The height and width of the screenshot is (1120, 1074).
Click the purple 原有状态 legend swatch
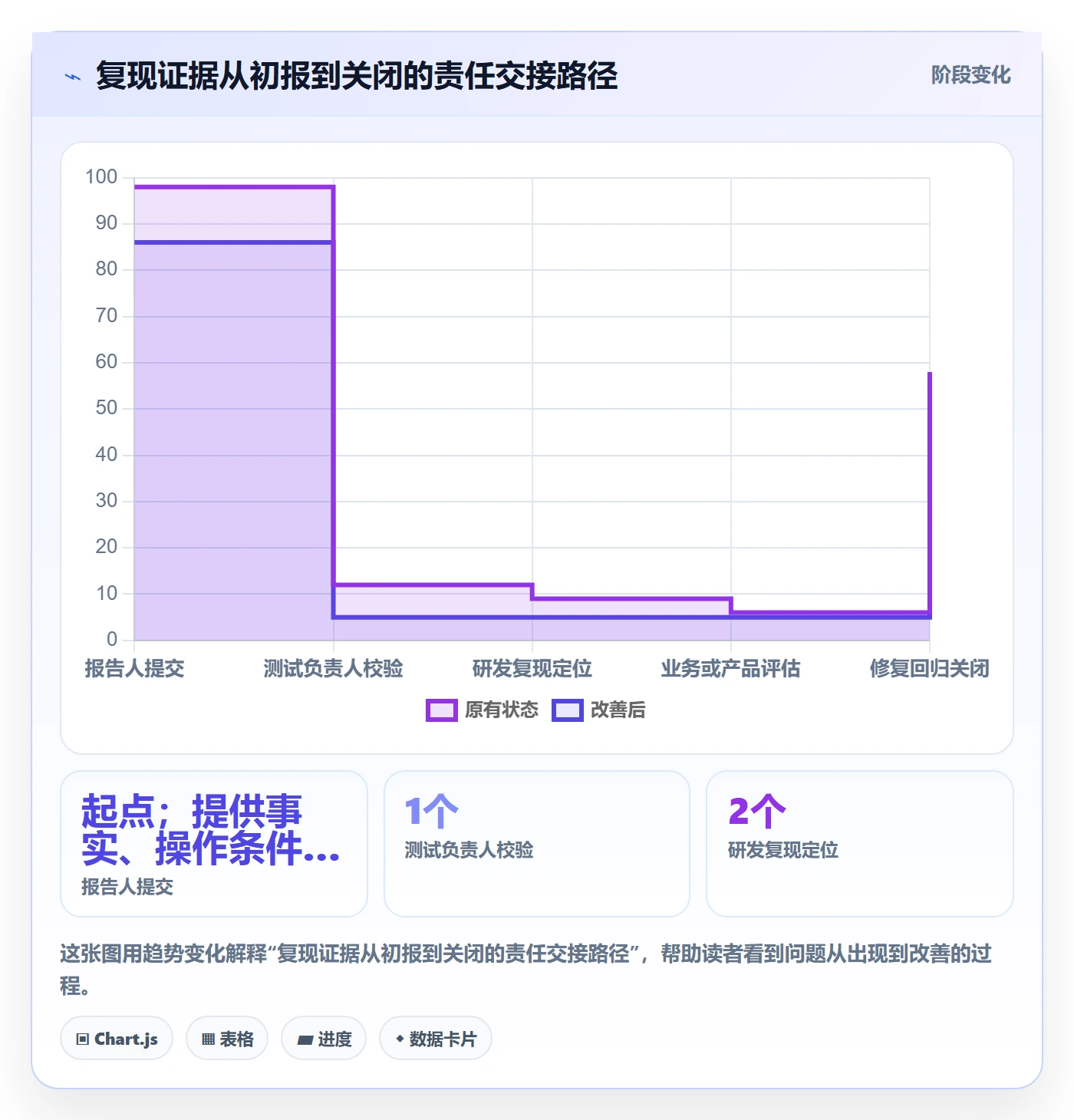(x=442, y=710)
